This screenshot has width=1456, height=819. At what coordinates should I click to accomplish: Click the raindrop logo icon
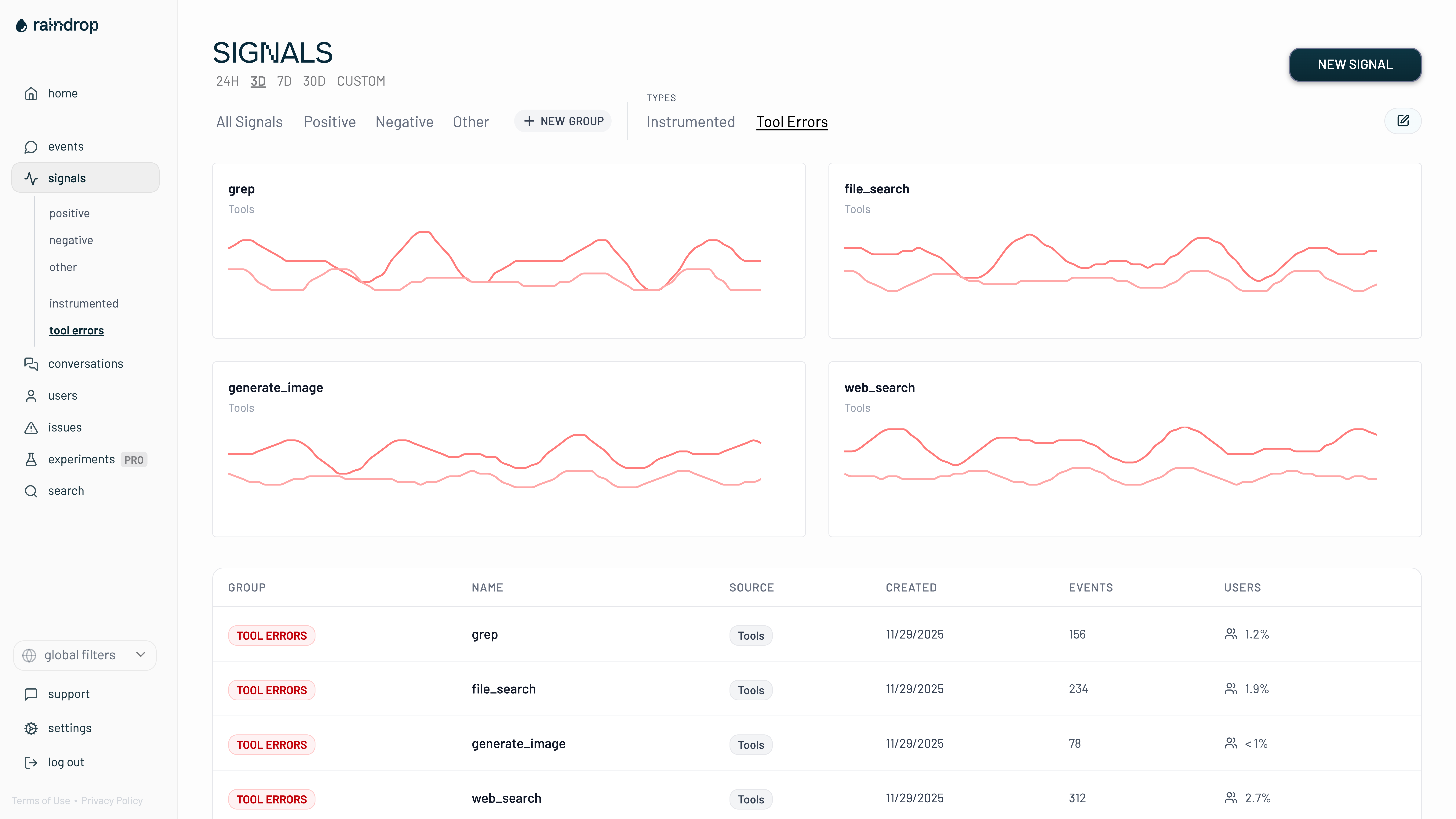21,25
